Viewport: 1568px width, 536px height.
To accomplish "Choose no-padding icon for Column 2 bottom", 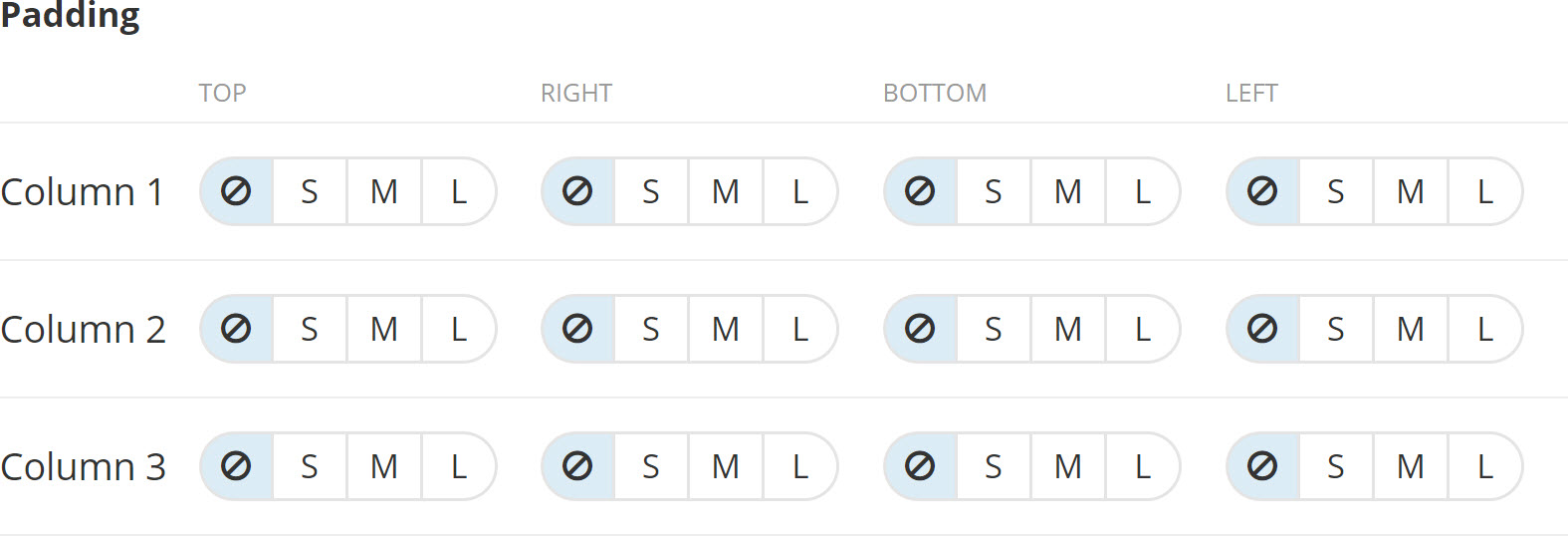I will pyautogui.click(x=920, y=329).
